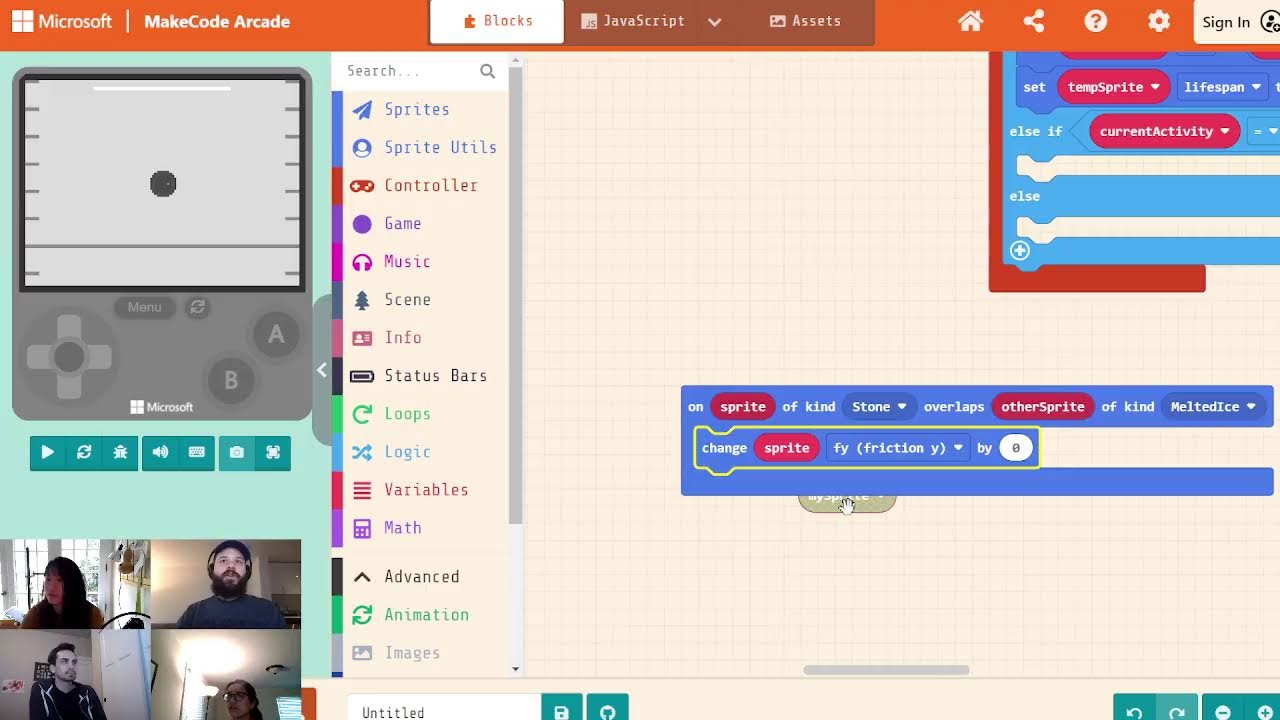Click the Microsoft logo in the header
This screenshot has width=1280, height=720.
pyautogui.click(x=62, y=21)
